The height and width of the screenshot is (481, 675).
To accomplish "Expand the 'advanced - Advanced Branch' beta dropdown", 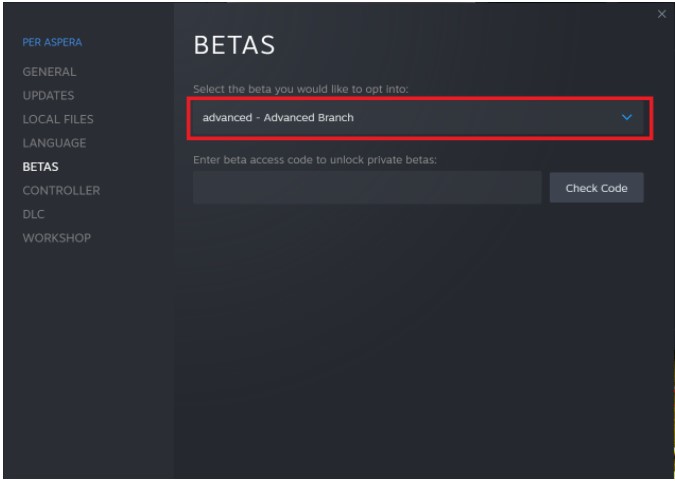I will (418, 118).
